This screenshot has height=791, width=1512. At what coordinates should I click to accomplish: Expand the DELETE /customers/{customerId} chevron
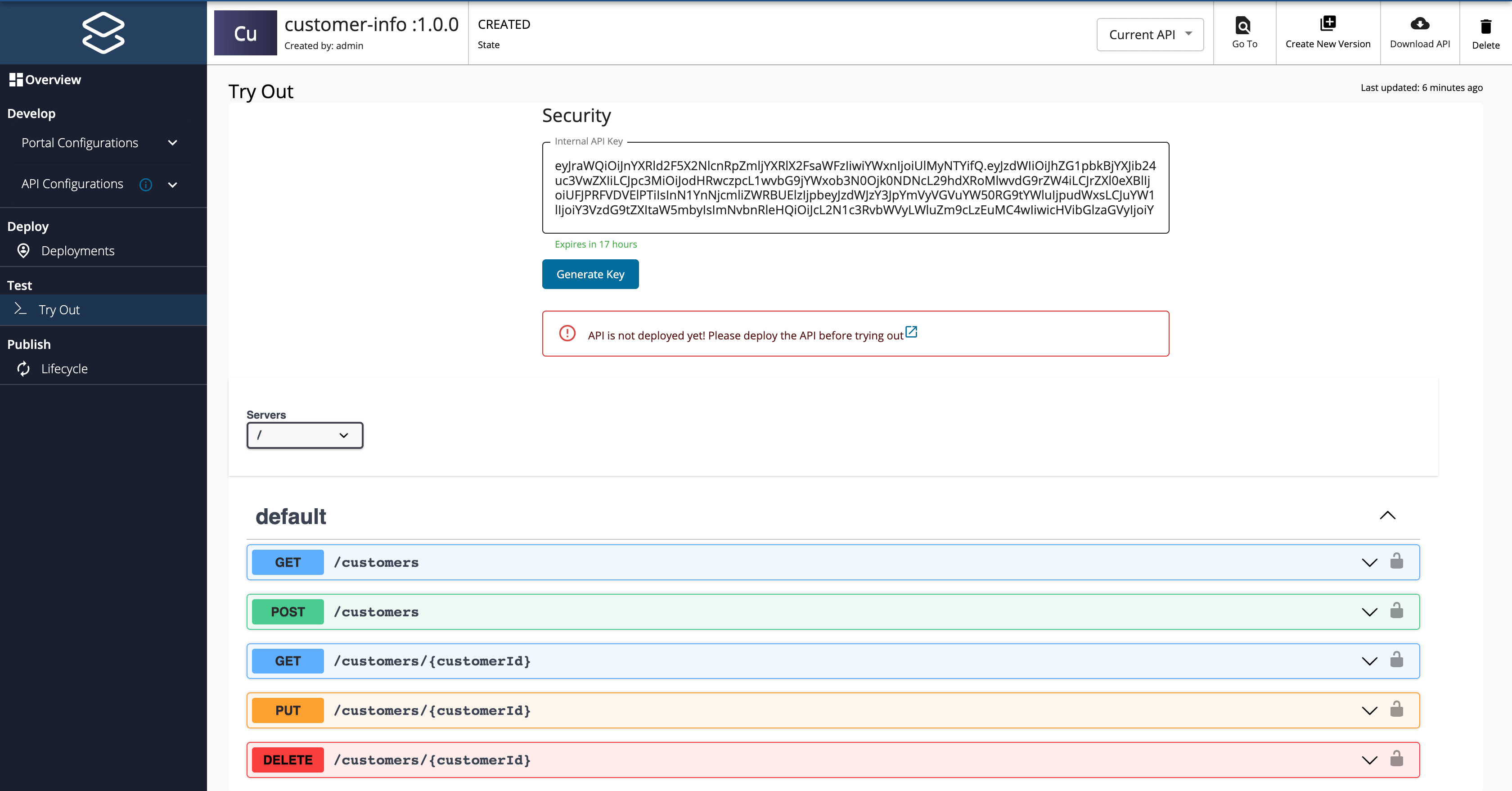[x=1369, y=760]
